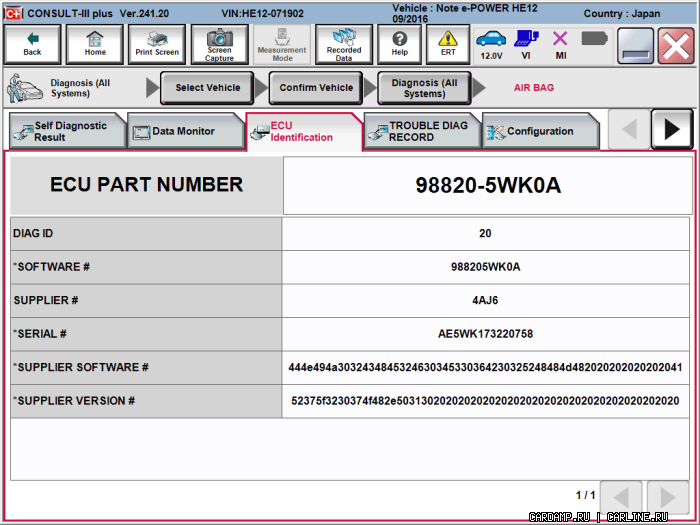
Task: Click the VI connection status icon
Action: (x=526, y=45)
